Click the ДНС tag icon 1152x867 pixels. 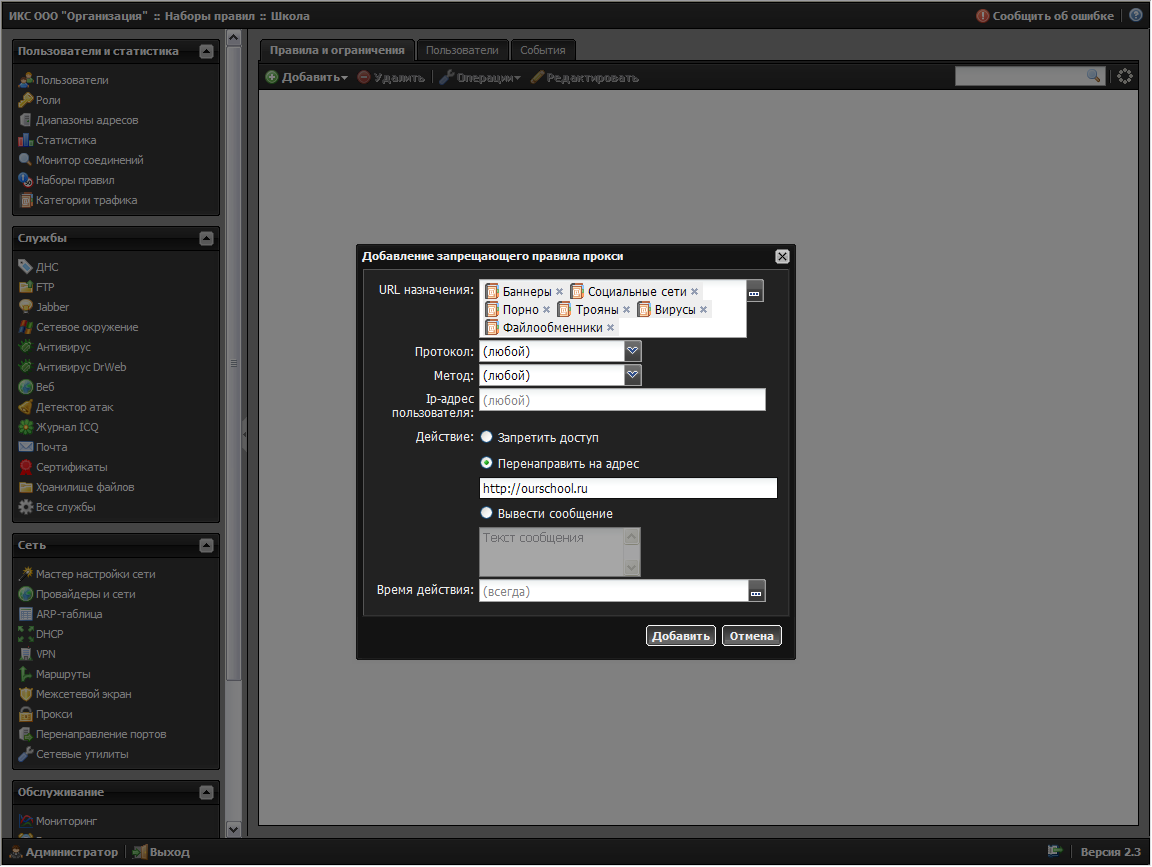(x=26, y=267)
